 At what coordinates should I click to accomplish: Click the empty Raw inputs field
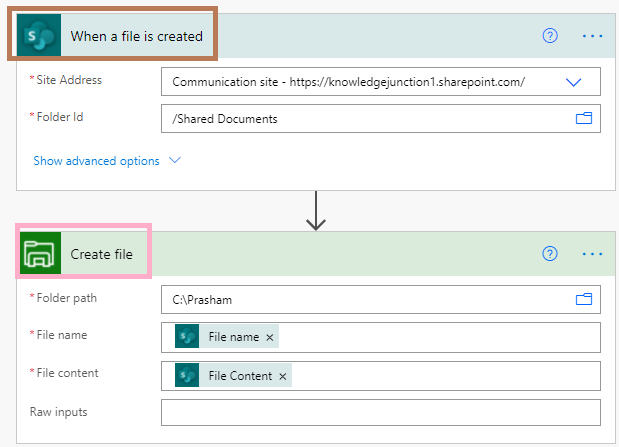381,412
